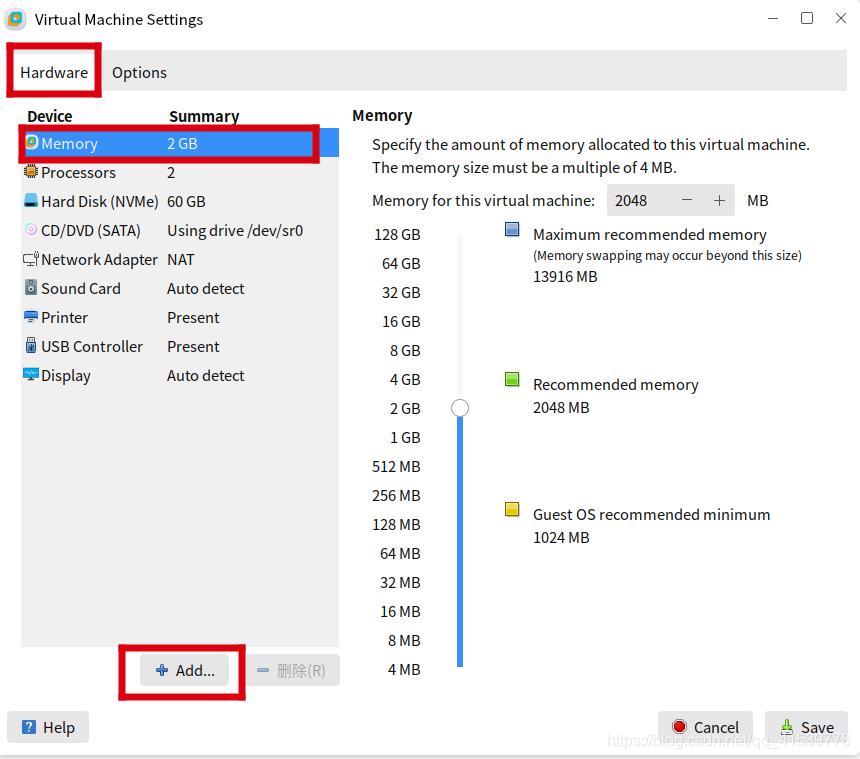Click the 16 GB slider label
This screenshot has height=759, width=860.
tap(401, 322)
